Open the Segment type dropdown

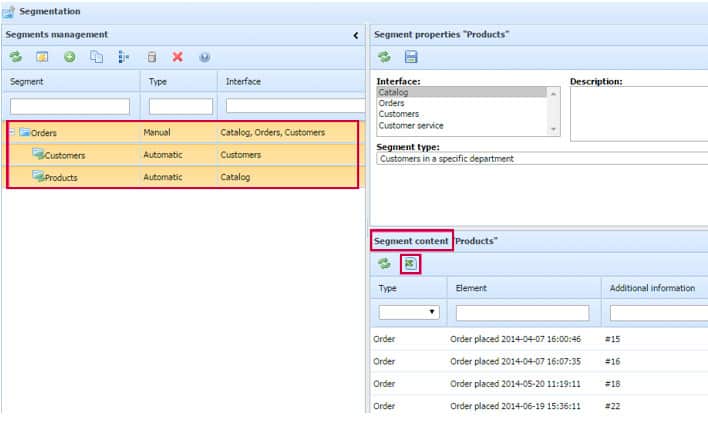click(x=542, y=159)
